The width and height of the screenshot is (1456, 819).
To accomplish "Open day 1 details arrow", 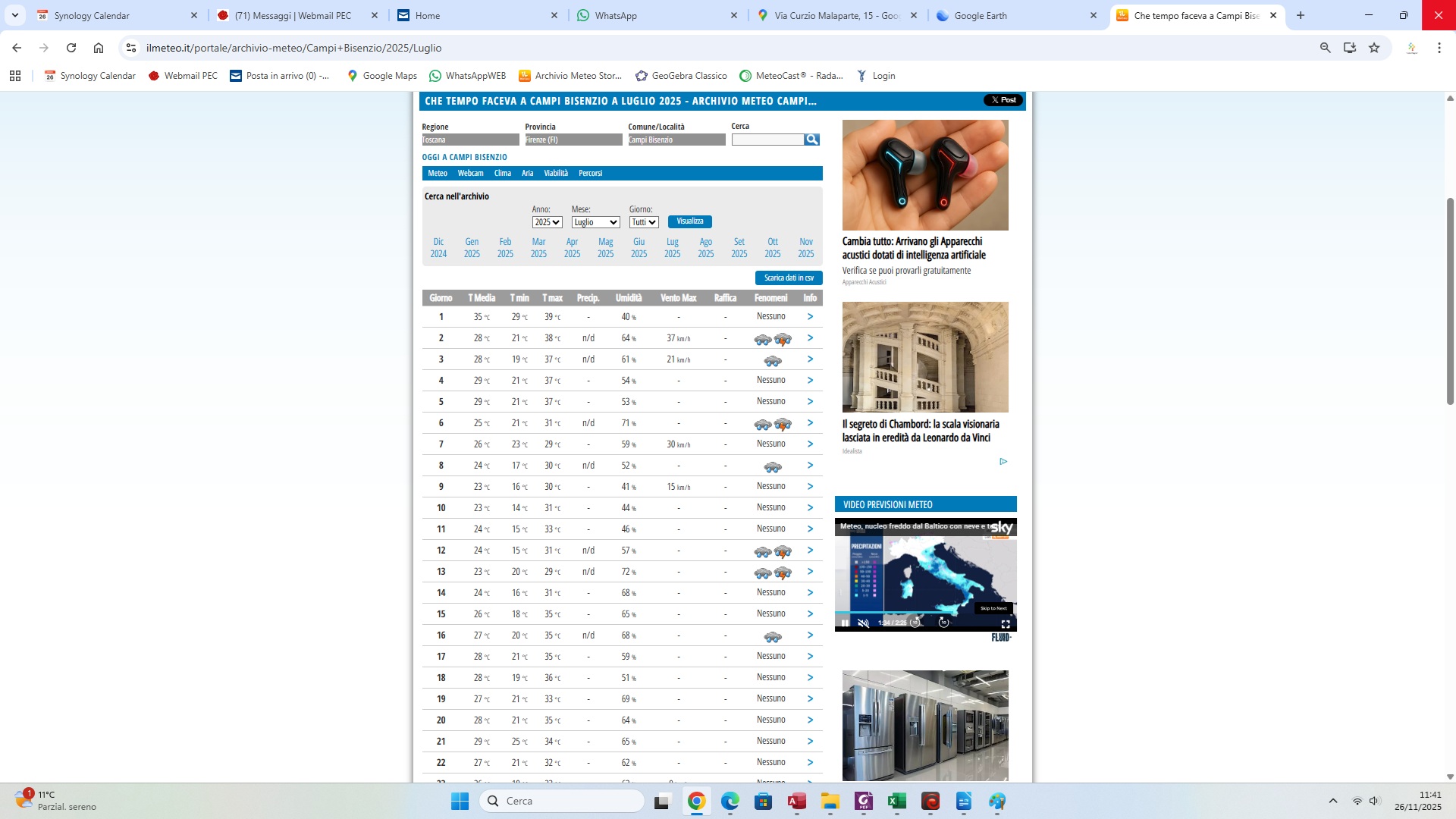I will (x=810, y=317).
